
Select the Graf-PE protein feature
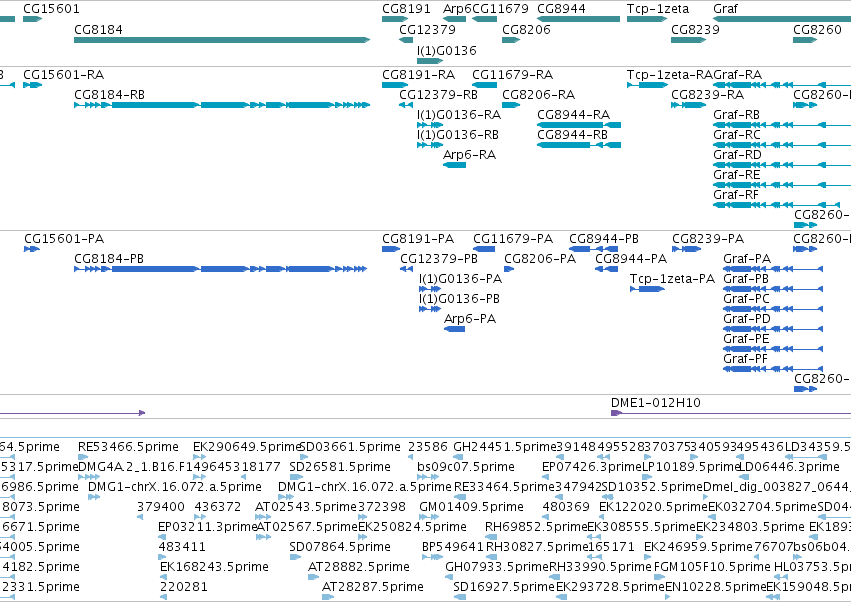pyautogui.click(x=773, y=349)
